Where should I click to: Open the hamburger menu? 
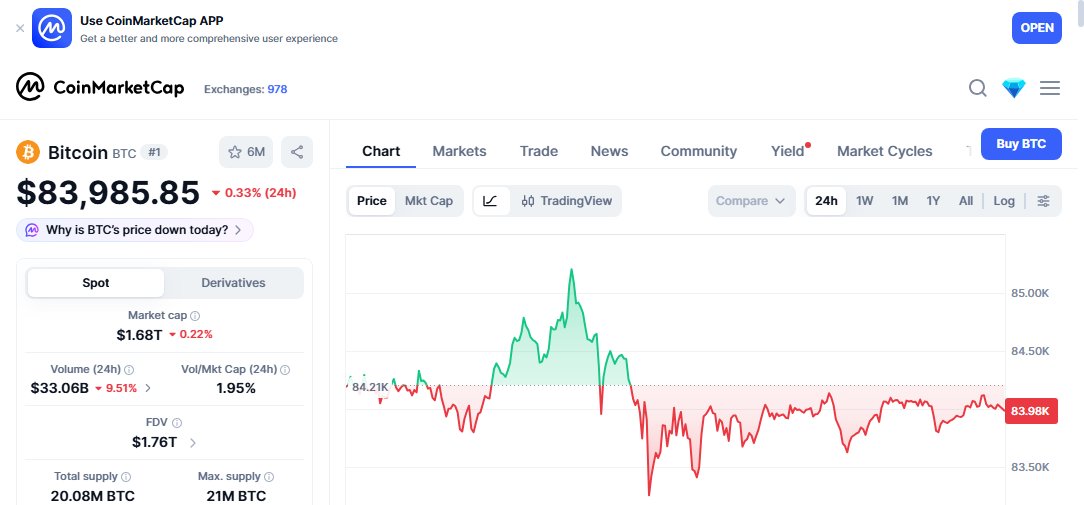click(x=1049, y=88)
